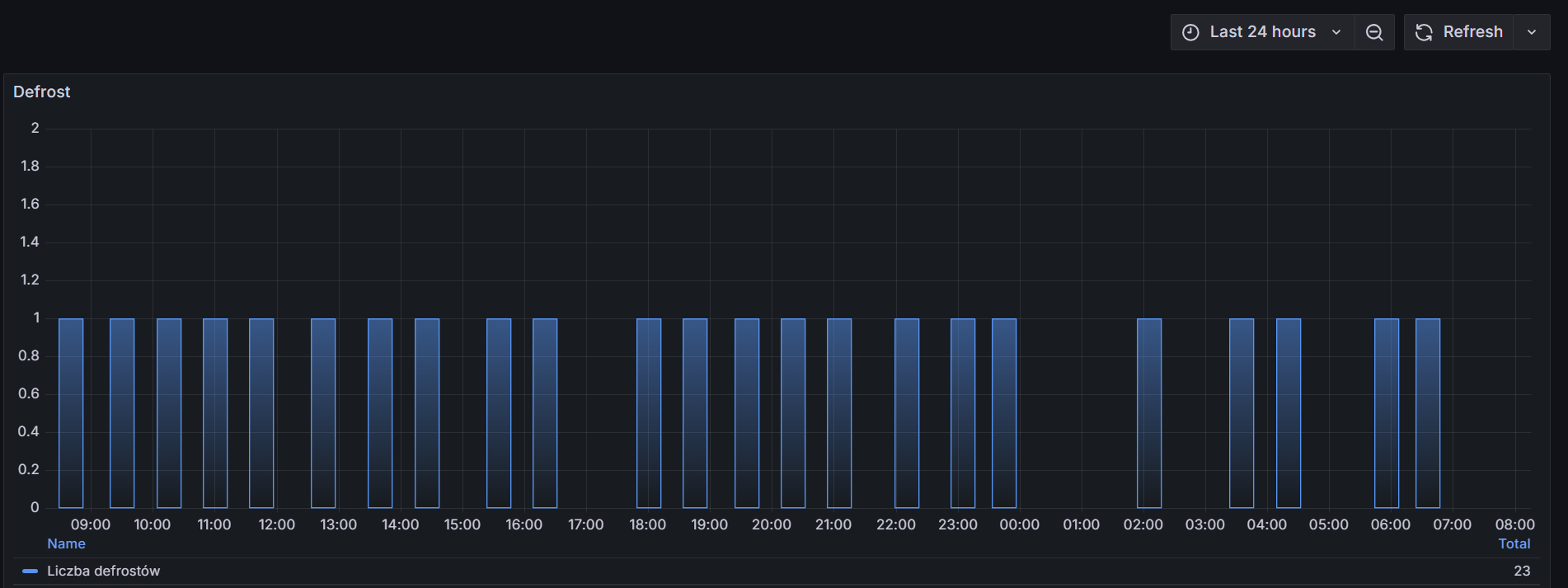Select the defrost bar at 18:00
The image size is (1568, 588).
649,412
